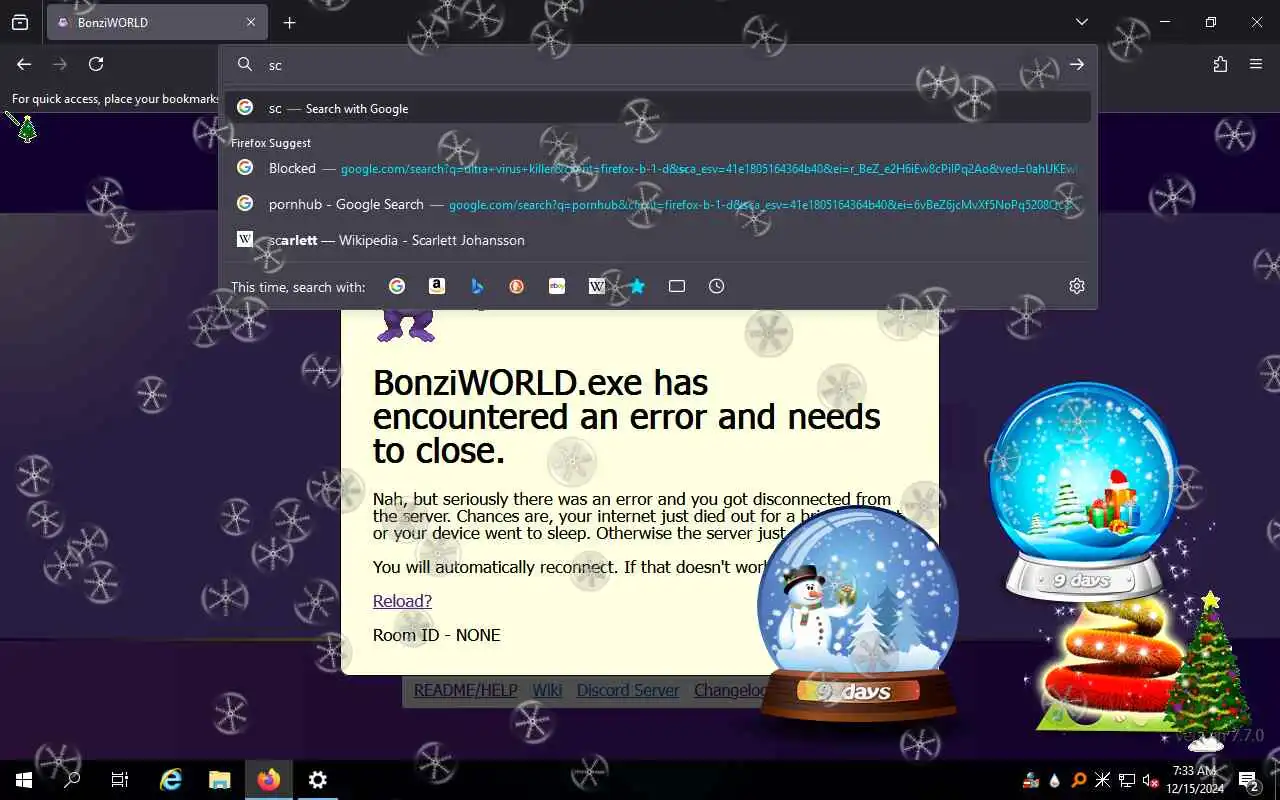
Task: Select the Scarlett Johansson Wikipedia suggestion
Action: pos(658,240)
